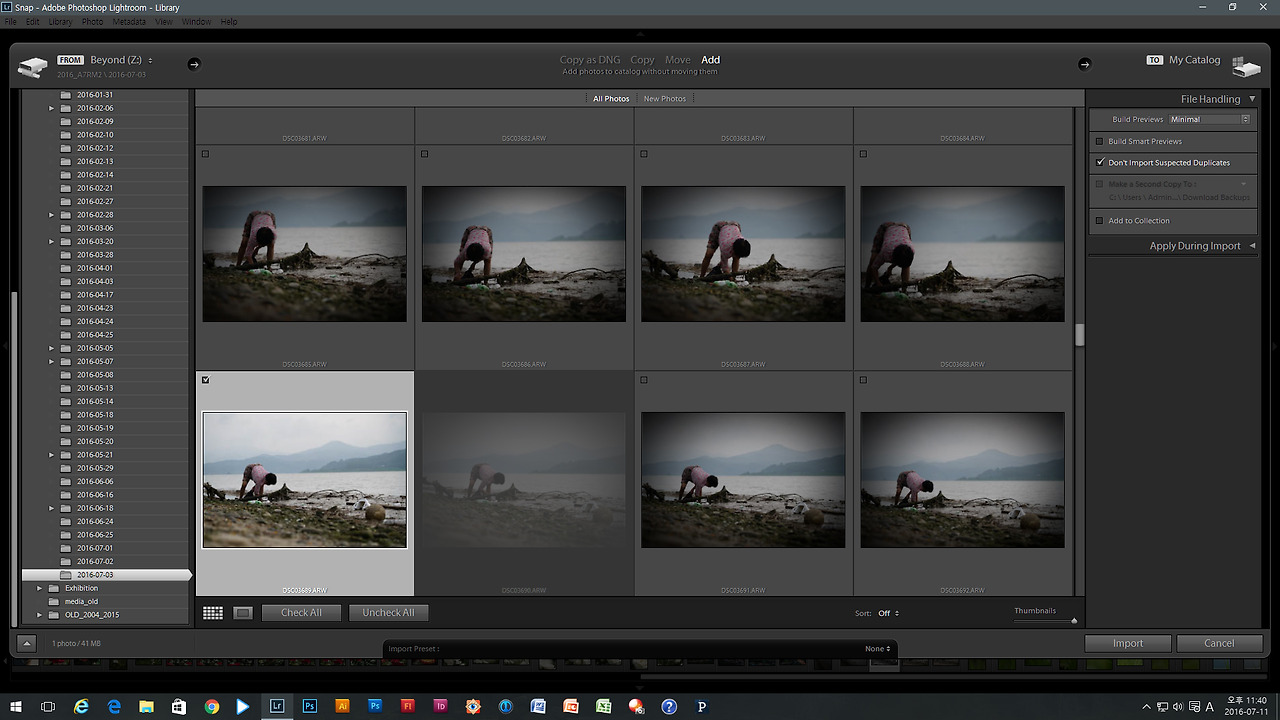This screenshot has width=1280, height=720.
Task: Enable Add to Collection checkbox
Action: click(x=1100, y=221)
